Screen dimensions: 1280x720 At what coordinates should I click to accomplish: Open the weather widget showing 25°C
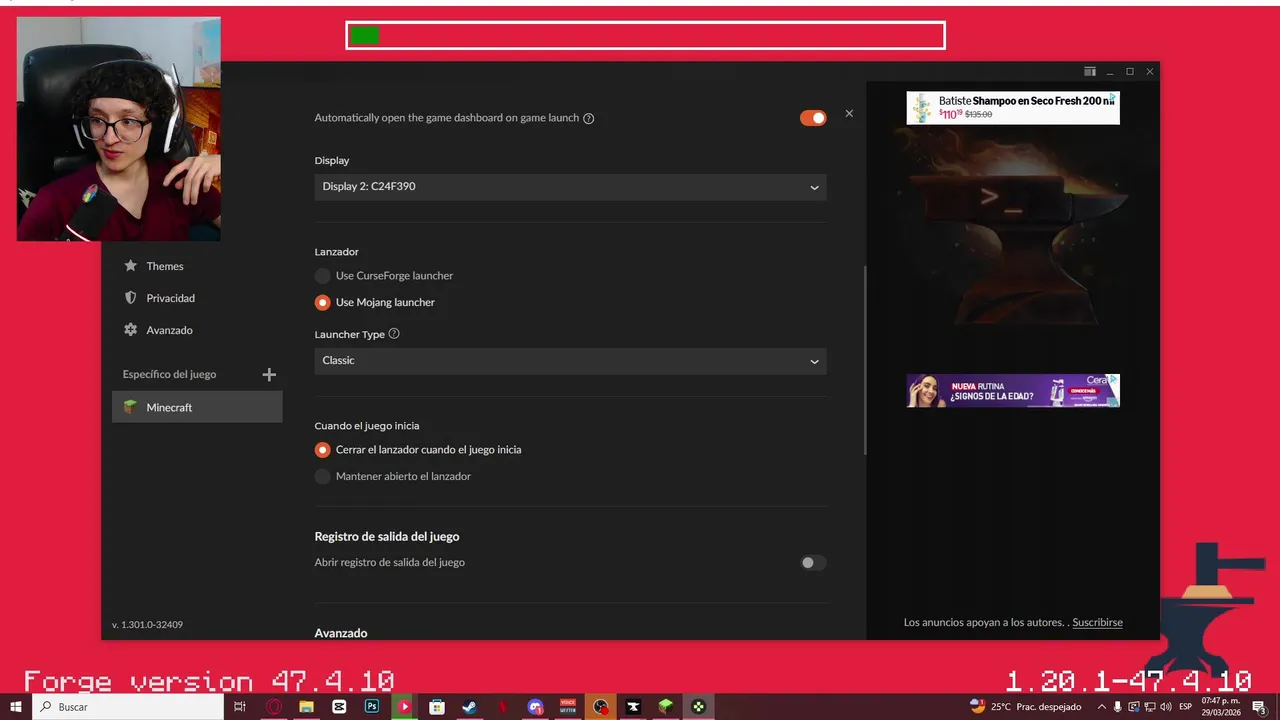[x=1025, y=707]
